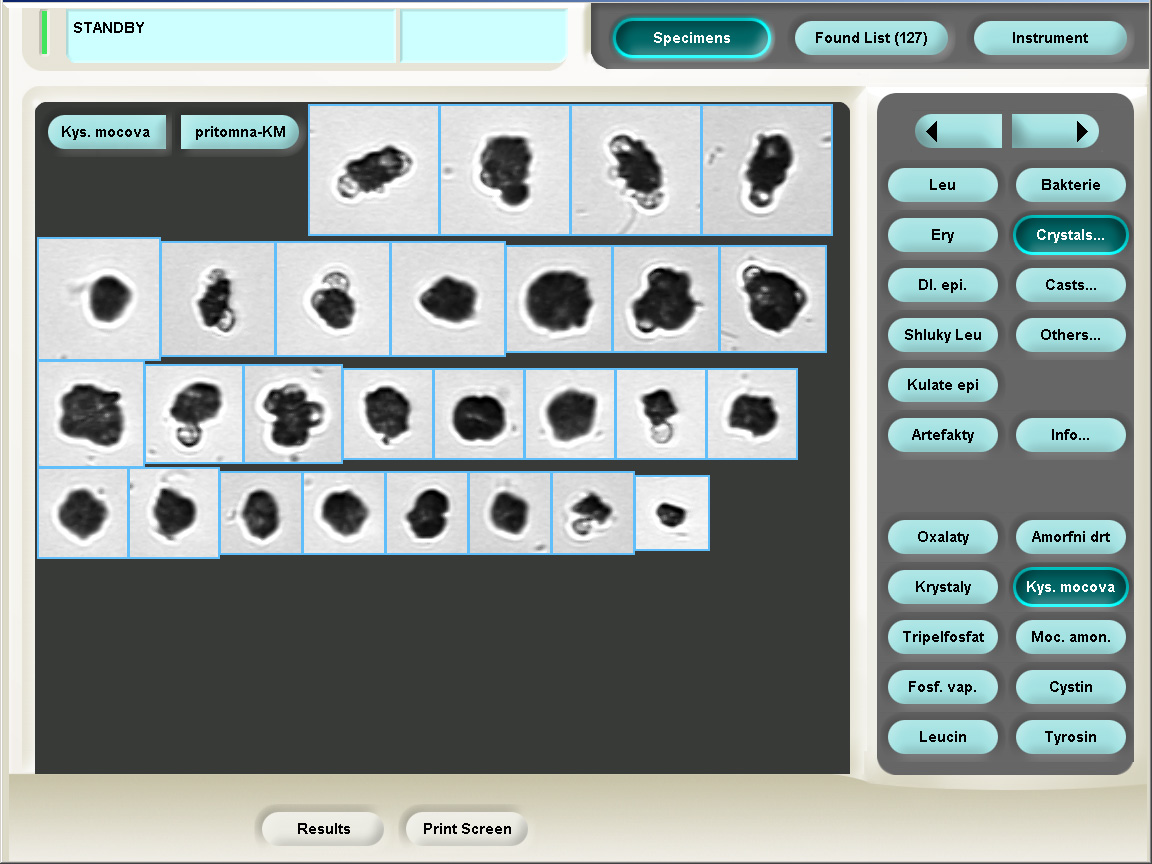Image resolution: width=1152 pixels, height=864 pixels.
Task: Click the right arrow navigation button
Action: coord(1055,132)
